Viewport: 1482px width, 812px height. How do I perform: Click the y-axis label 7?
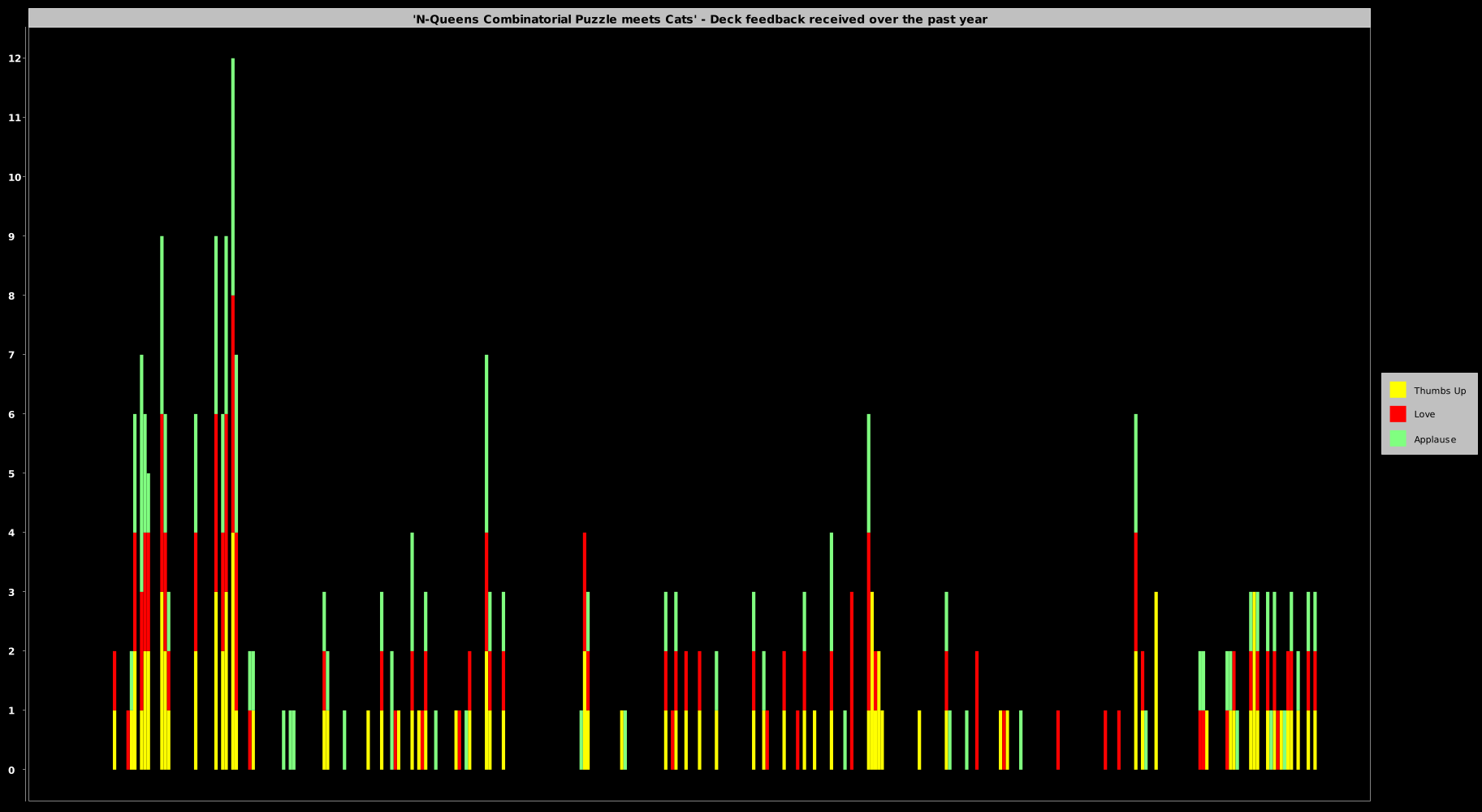11,355
